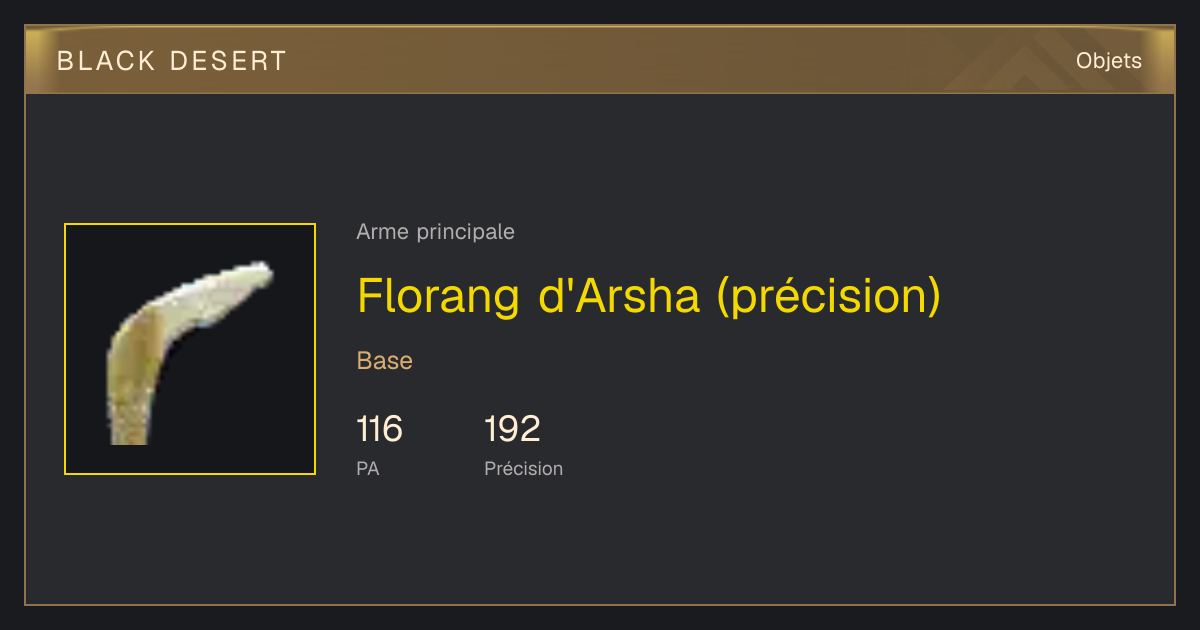Image resolution: width=1200 pixels, height=630 pixels.
Task: Click the handle end of the weapon image
Action: click(129, 432)
